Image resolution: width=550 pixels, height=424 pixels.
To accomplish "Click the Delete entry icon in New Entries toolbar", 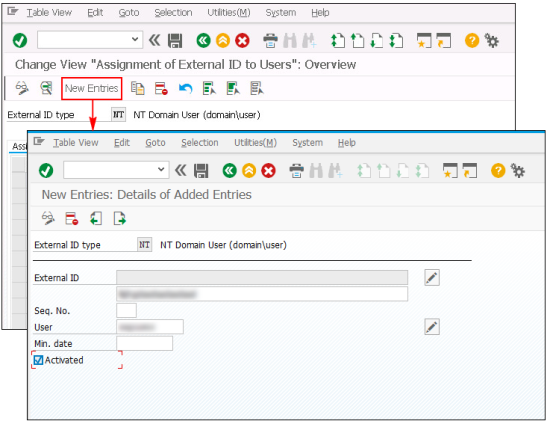I will click(72, 218).
